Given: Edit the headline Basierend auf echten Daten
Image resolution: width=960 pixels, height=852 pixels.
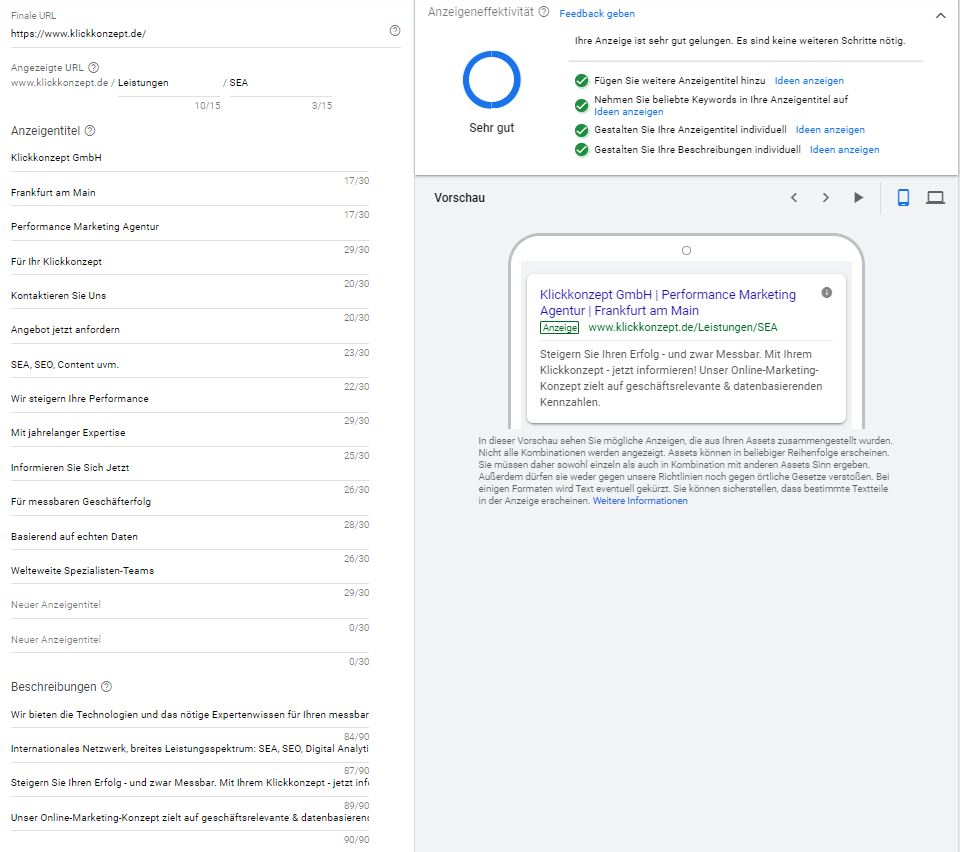Looking at the screenshot, I should point(190,537).
